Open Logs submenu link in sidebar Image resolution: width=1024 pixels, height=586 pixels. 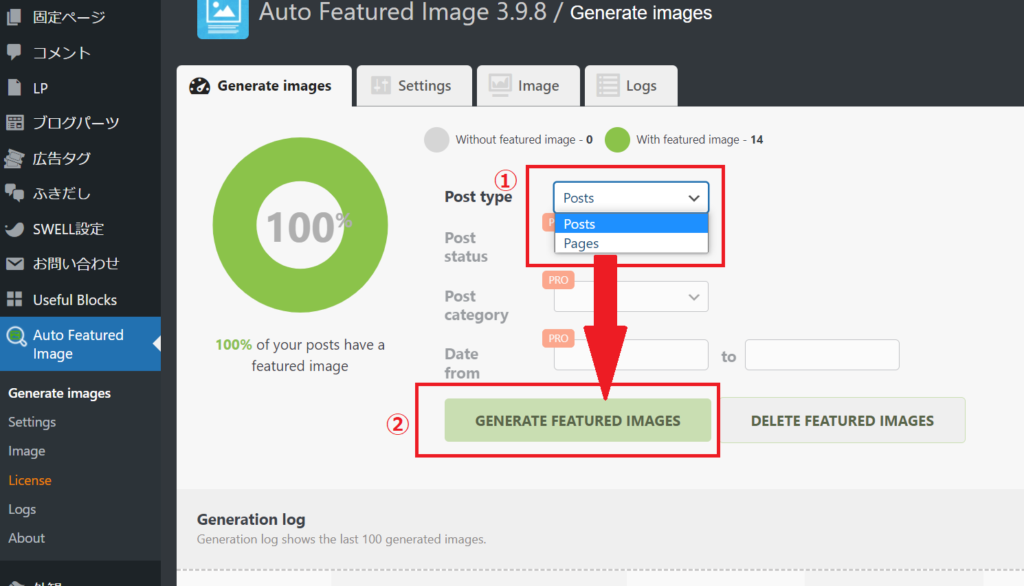pyautogui.click(x=22, y=509)
